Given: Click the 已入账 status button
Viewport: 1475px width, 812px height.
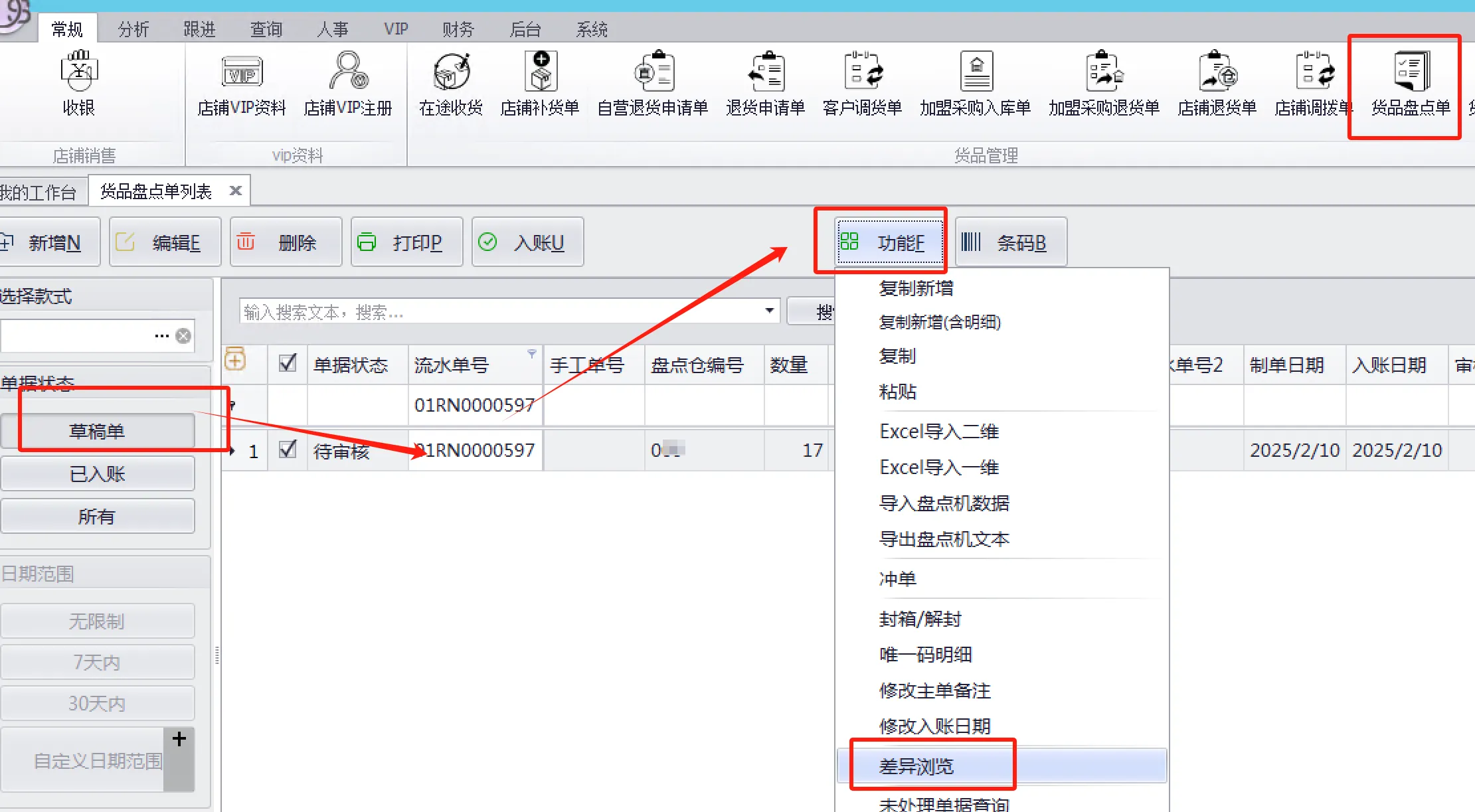Looking at the screenshot, I should 98,473.
